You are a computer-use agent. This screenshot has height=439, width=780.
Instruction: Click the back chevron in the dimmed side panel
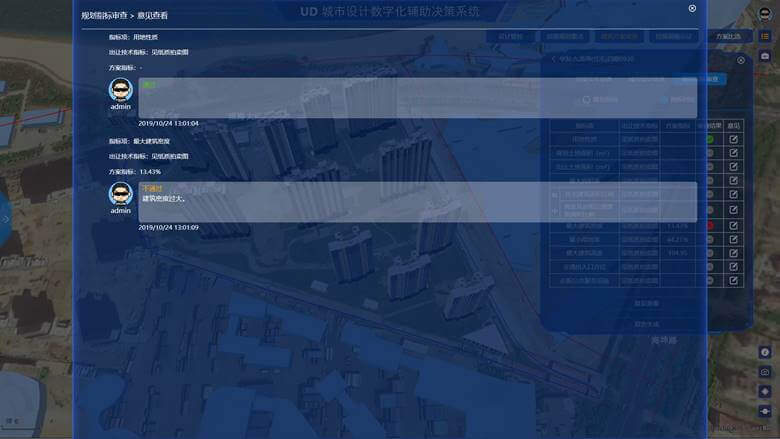[553, 59]
